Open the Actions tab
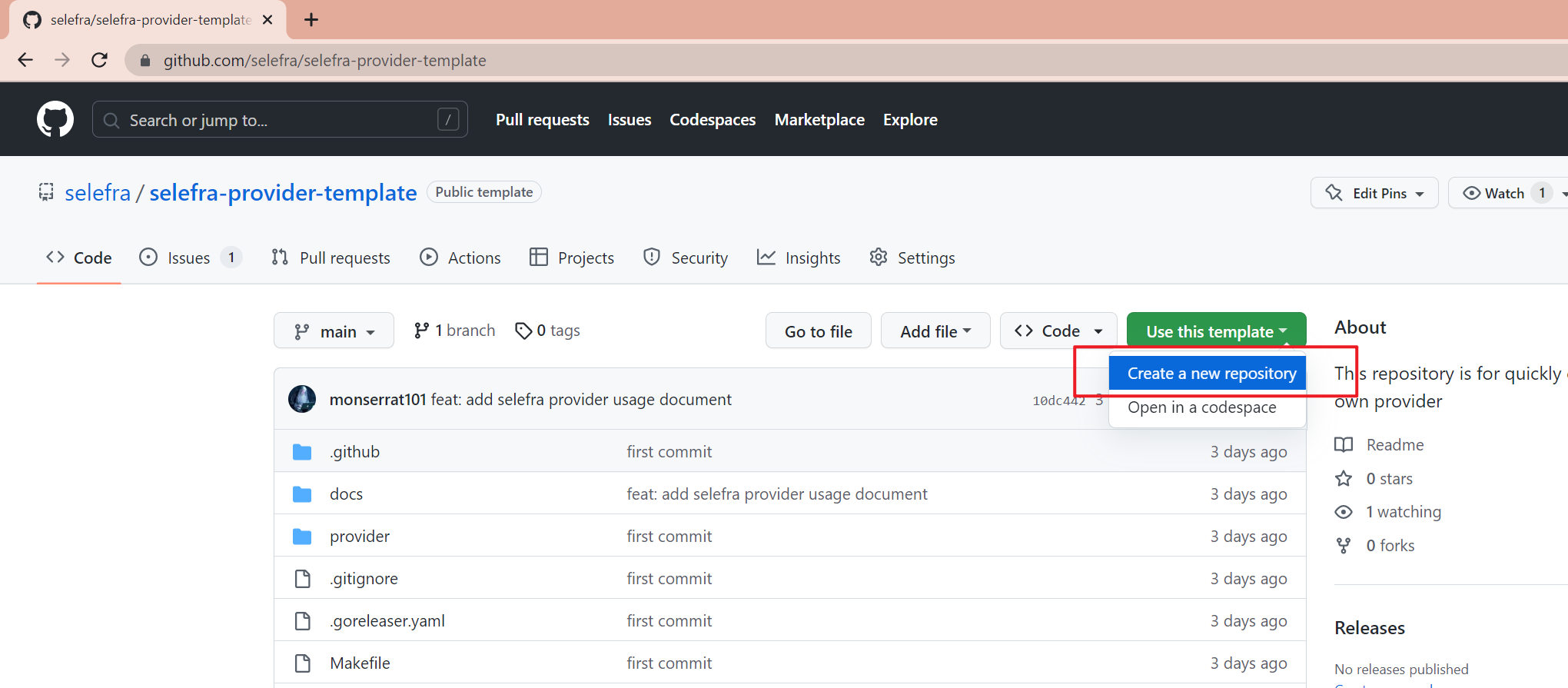Image resolution: width=1568 pixels, height=688 pixels. pyautogui.click(x=460, y=258)
